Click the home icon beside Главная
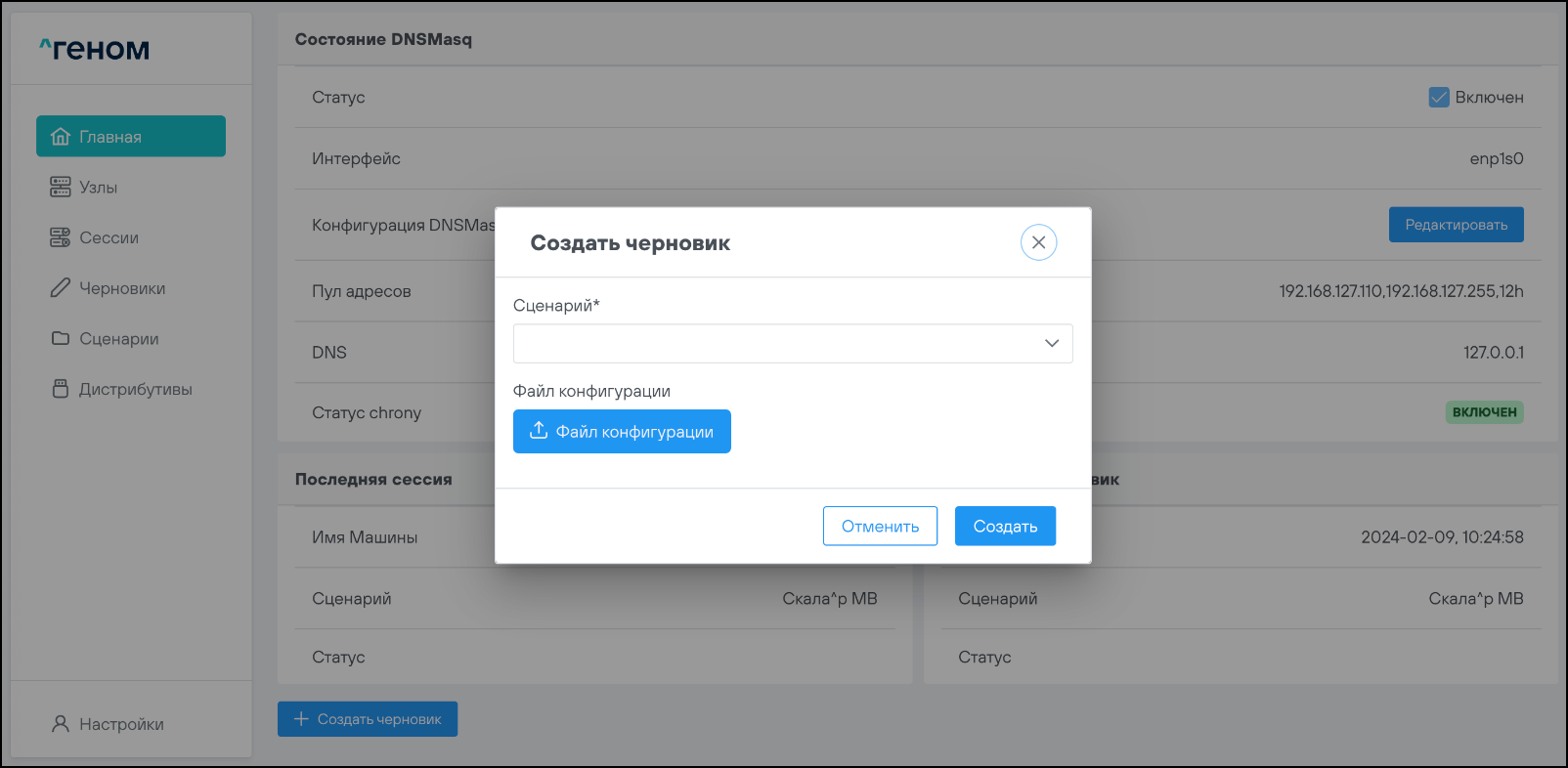Image resolution: width=1568 pixels, height=768 pixels. coord(61,137)
